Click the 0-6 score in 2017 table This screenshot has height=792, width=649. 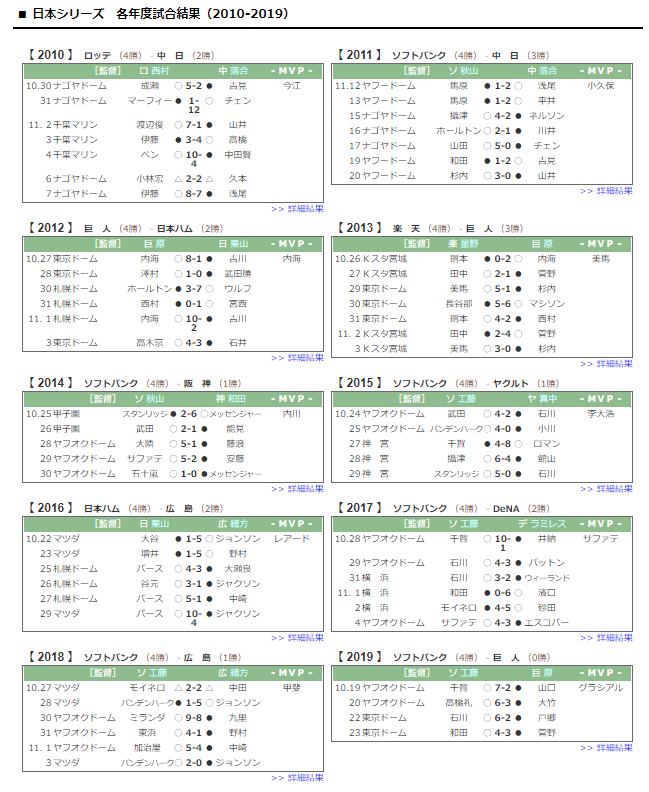pyautogui.click(x=503, y=592)
